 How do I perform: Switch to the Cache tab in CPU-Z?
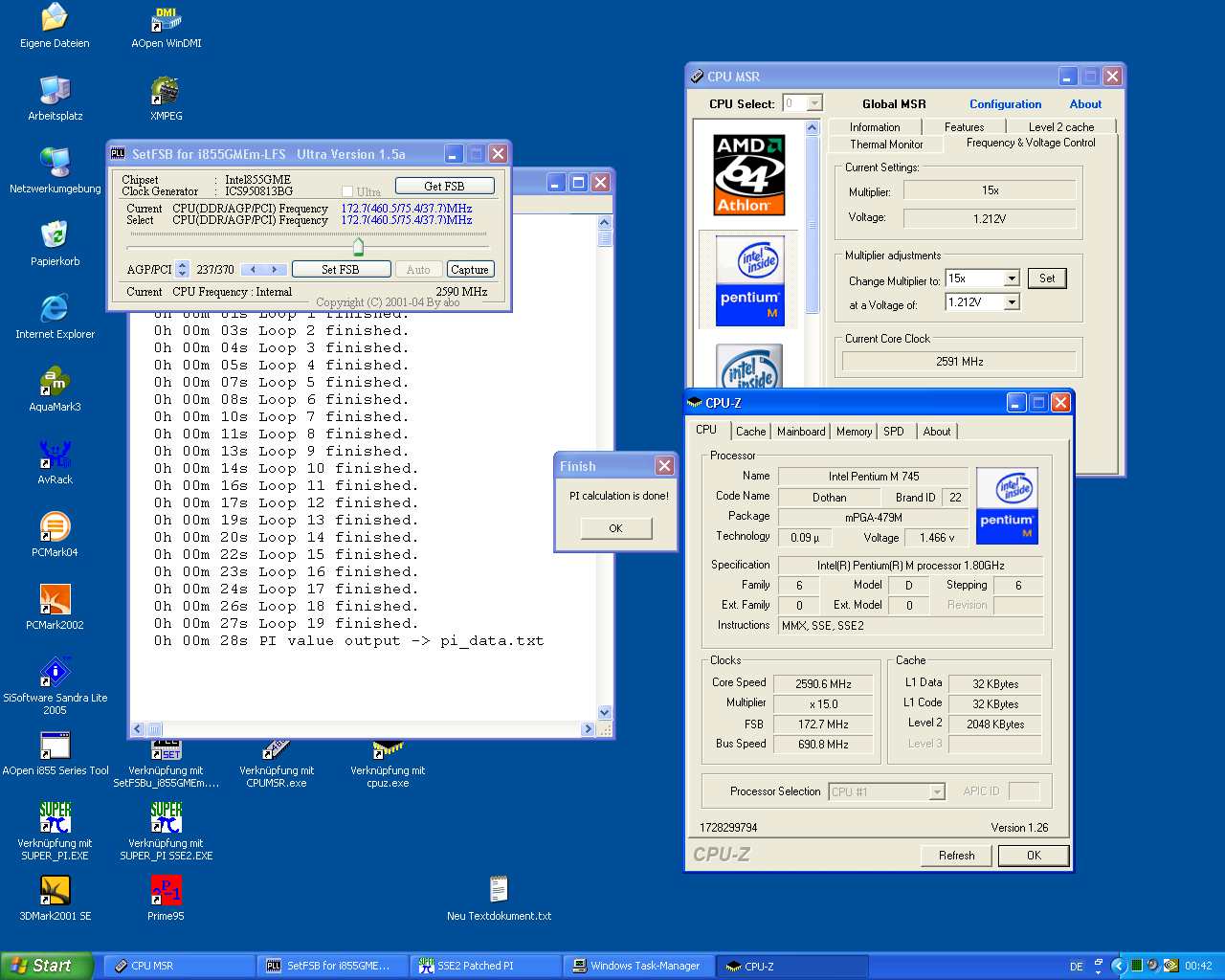point(750,432)
